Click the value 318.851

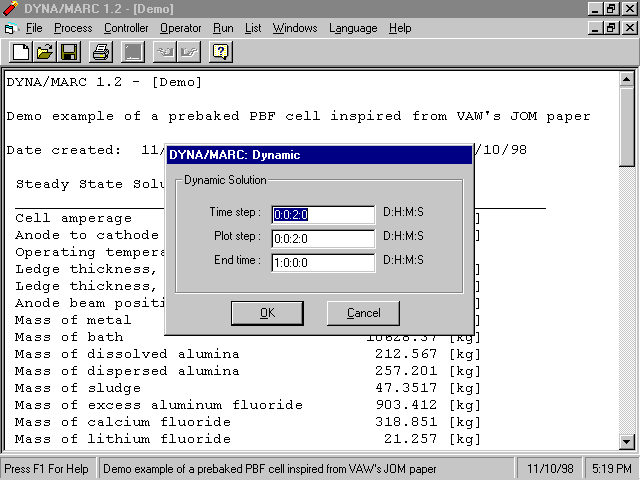tap(406, 422)
